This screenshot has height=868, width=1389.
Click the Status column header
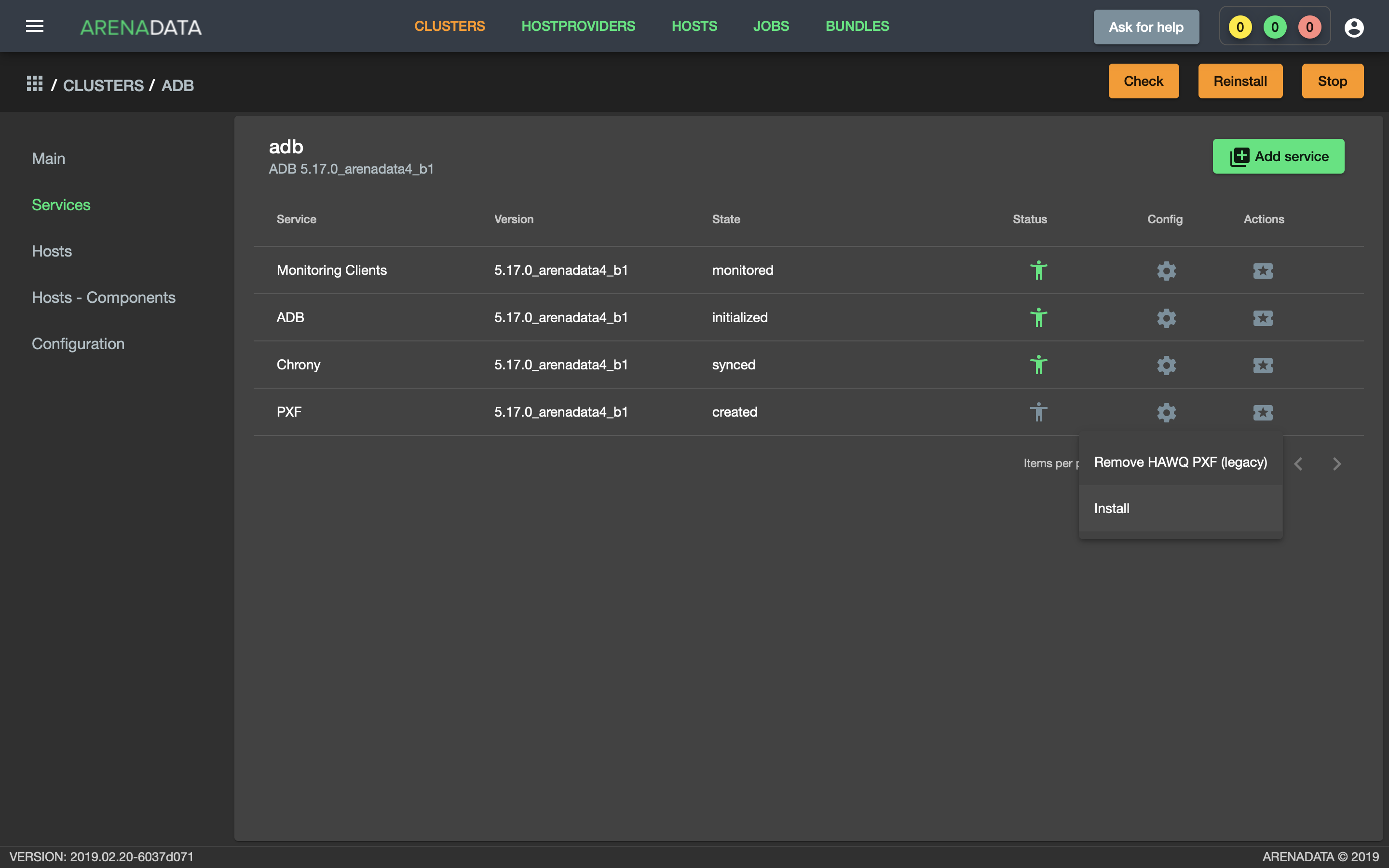[x=1030, y=219]
